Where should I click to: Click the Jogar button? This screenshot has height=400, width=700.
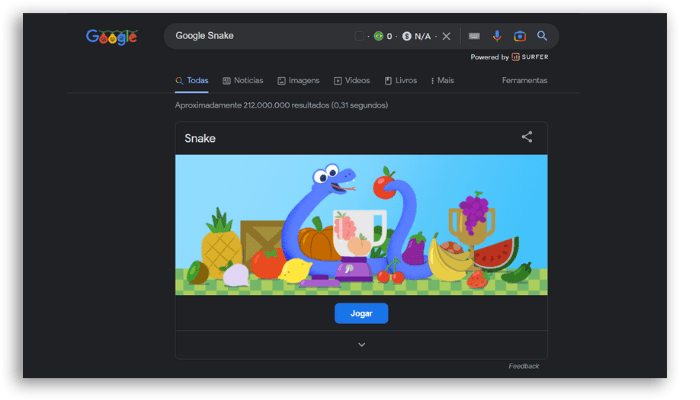coord(361,313)
